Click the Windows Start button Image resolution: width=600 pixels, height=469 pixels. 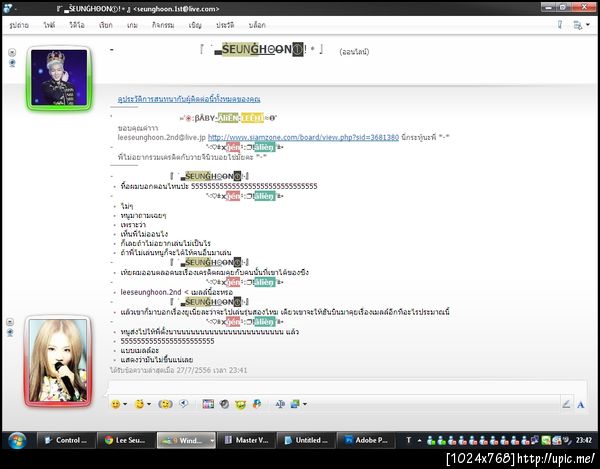point(17,440)
